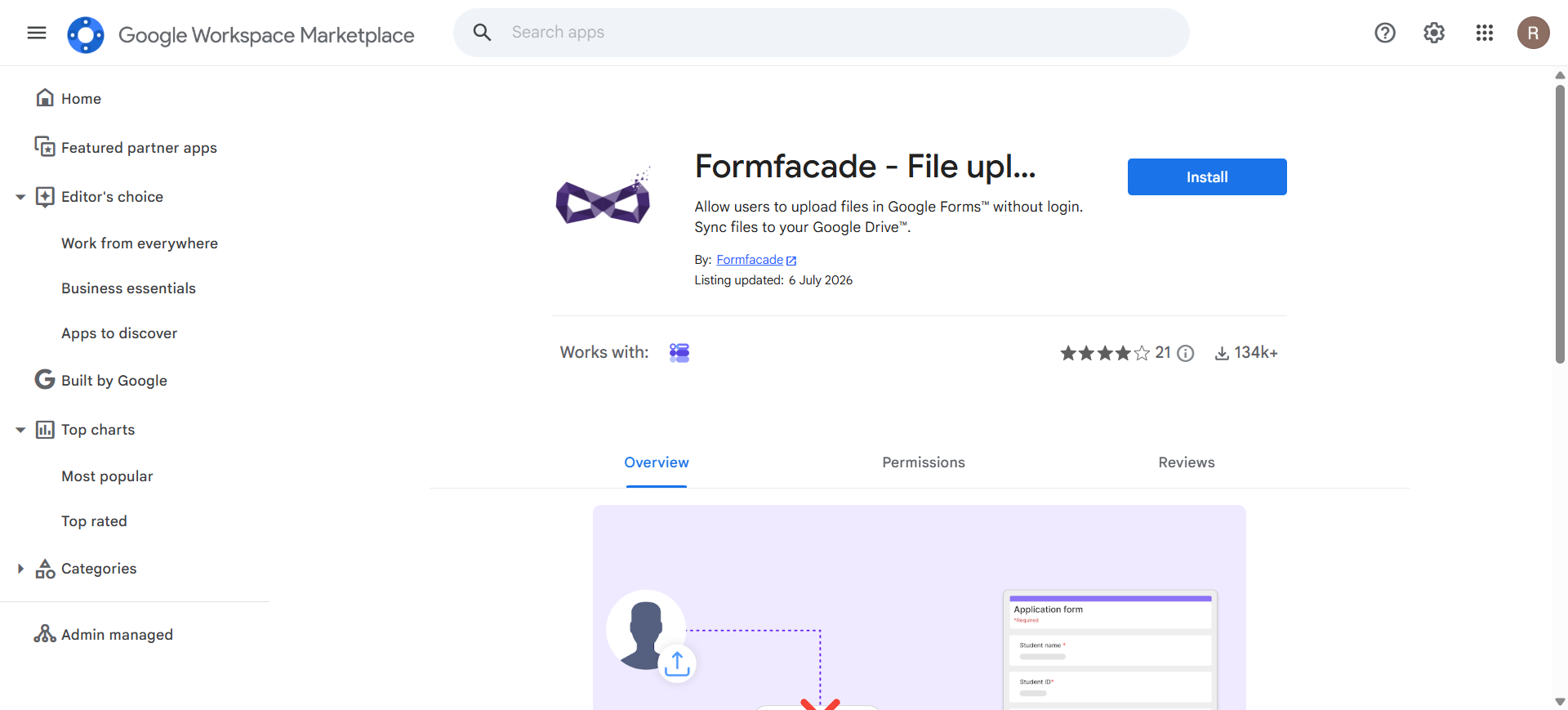Click the page scrollbar thumb
Viewport: 1568px width, 710px height.
tap(1560, 223)
